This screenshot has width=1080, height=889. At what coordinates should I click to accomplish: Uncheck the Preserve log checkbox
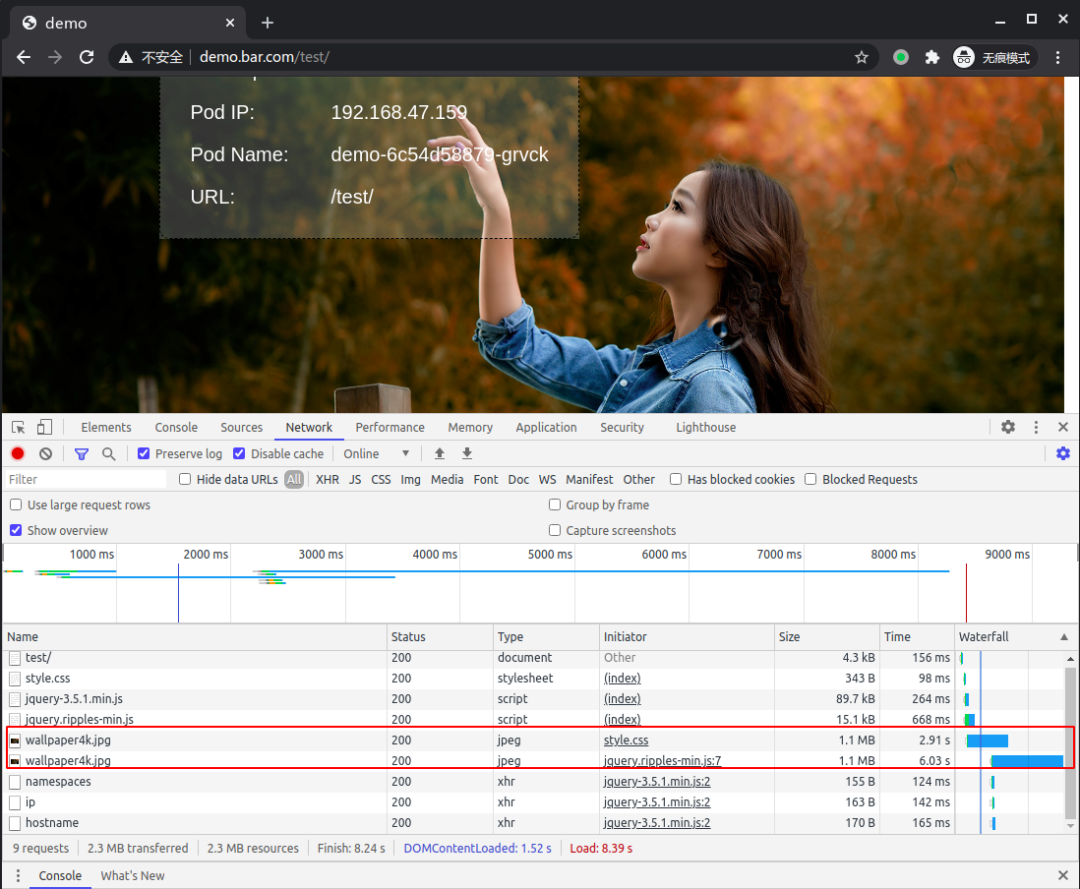(144, 454)
